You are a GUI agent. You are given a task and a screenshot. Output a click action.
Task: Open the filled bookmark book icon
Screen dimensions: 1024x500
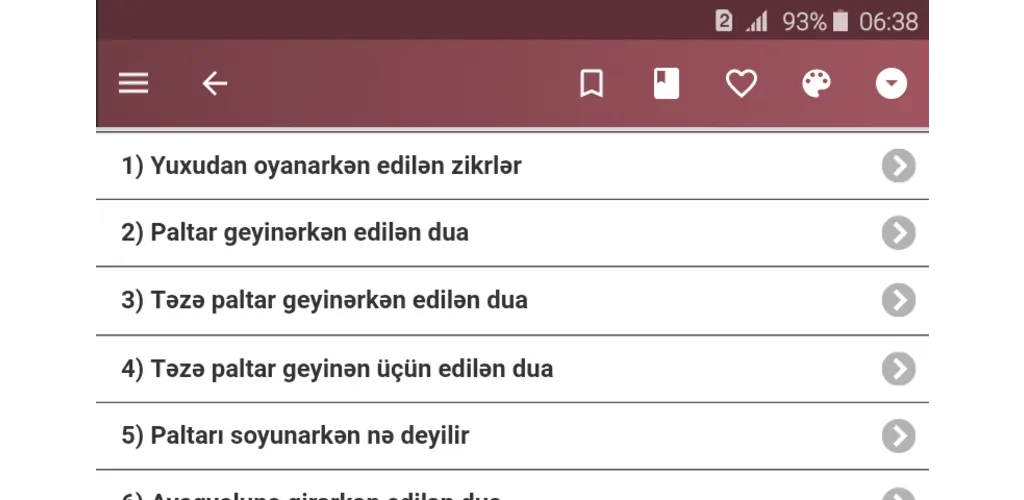pos(666,84)
